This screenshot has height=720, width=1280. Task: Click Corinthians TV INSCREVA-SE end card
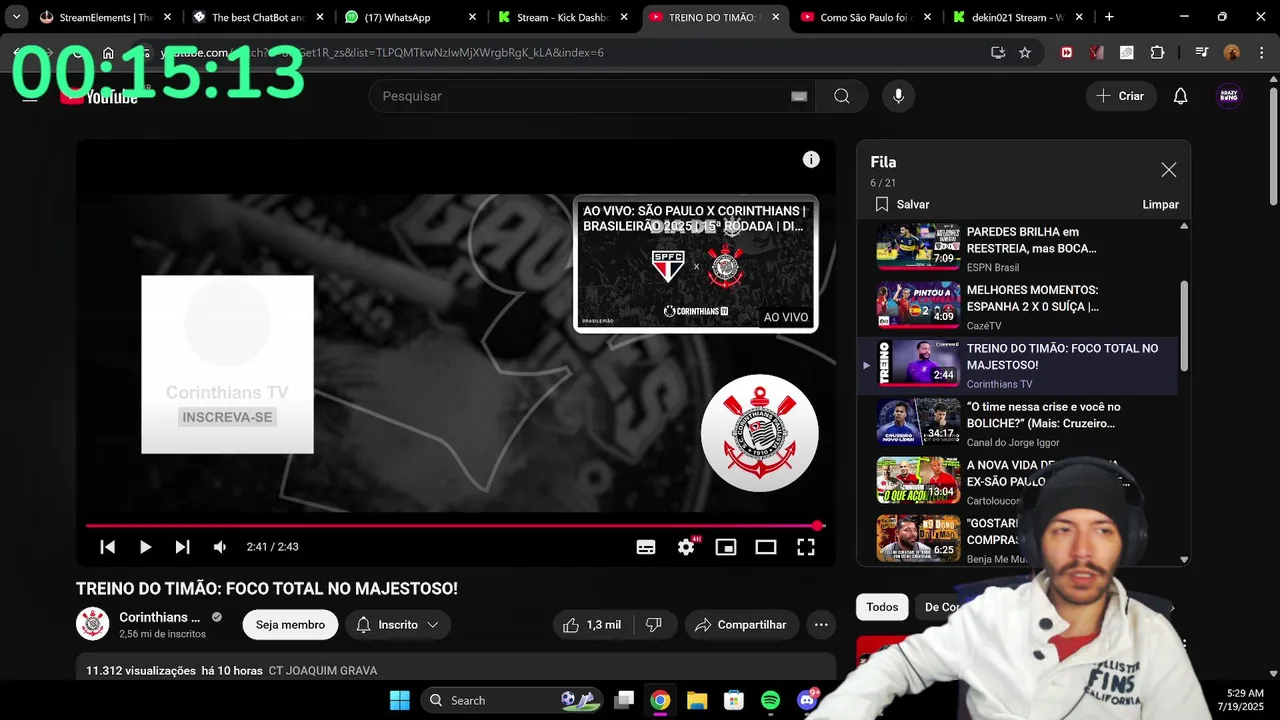pos(227,364)
